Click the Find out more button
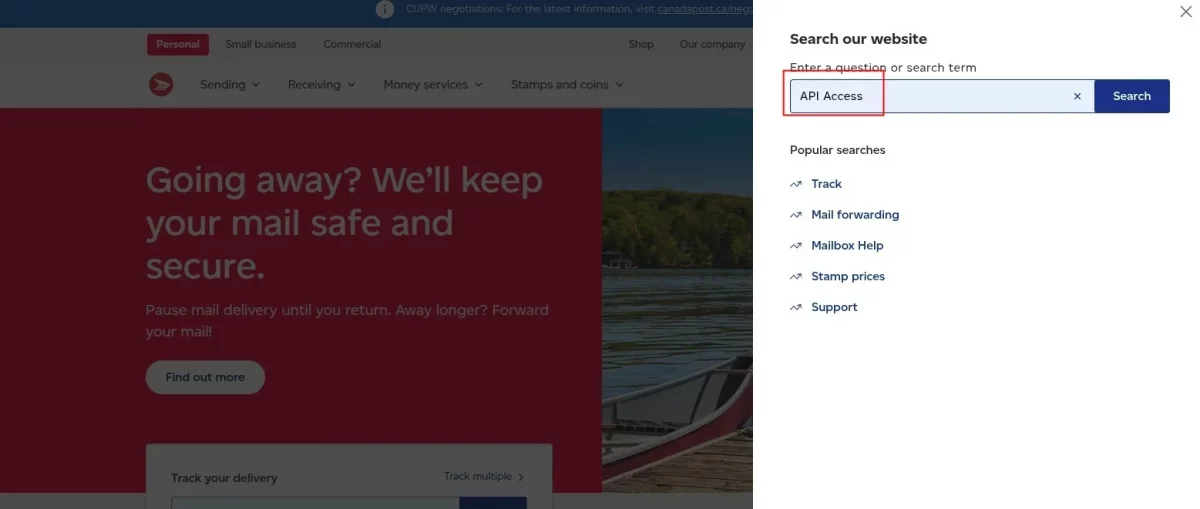 (x=205, y=377)
